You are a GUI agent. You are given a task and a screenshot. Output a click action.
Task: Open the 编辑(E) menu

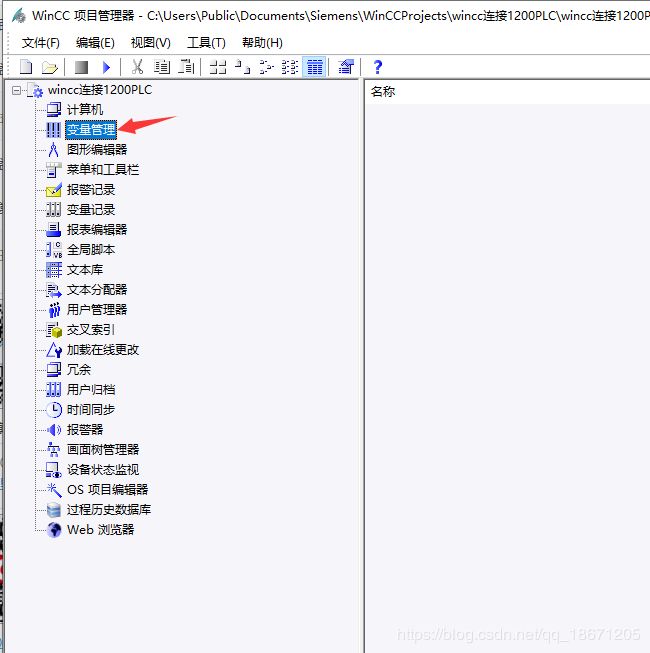pos(95,42)
